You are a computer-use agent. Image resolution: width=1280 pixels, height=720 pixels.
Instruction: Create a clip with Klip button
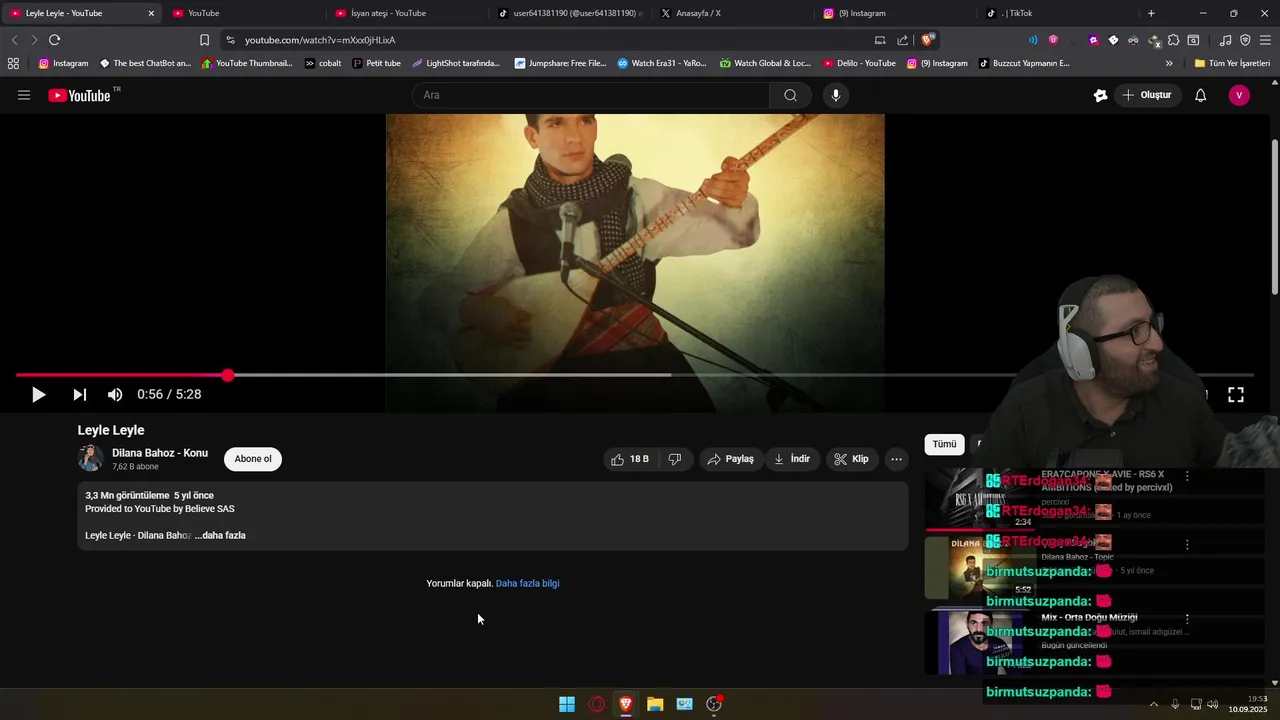pyautogui.click(x=852, y=459)
